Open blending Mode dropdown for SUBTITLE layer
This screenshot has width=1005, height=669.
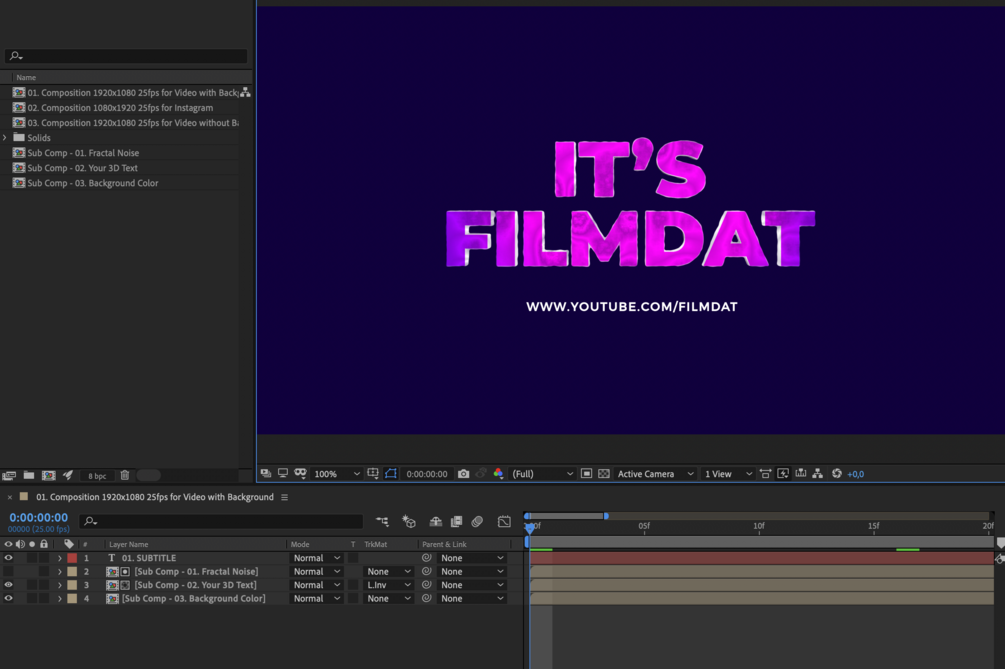317,558
